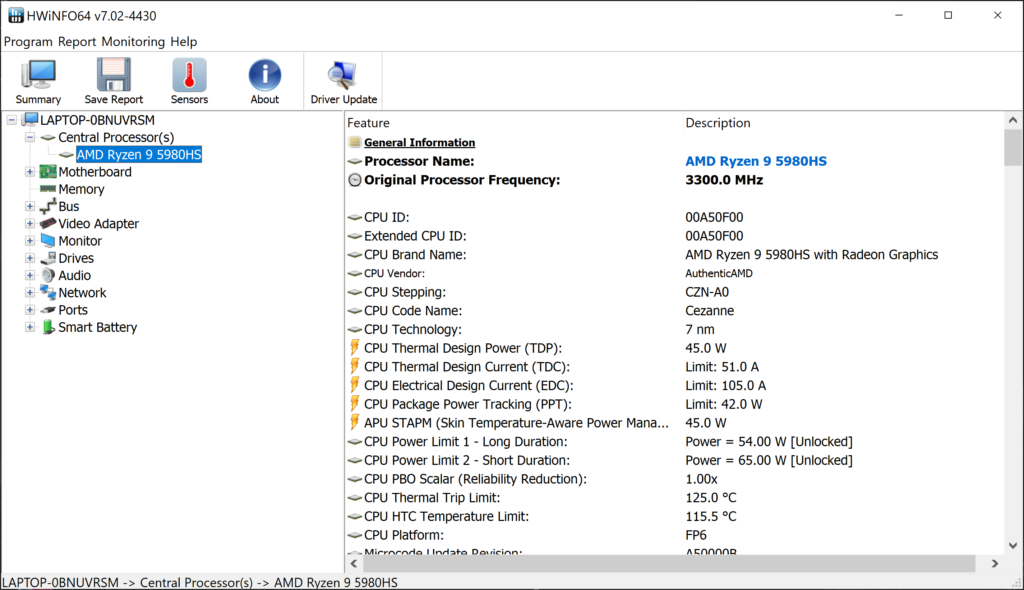The image size is (1024, 590).
Task: Expand the Network node
Action: tap(30, 292)
